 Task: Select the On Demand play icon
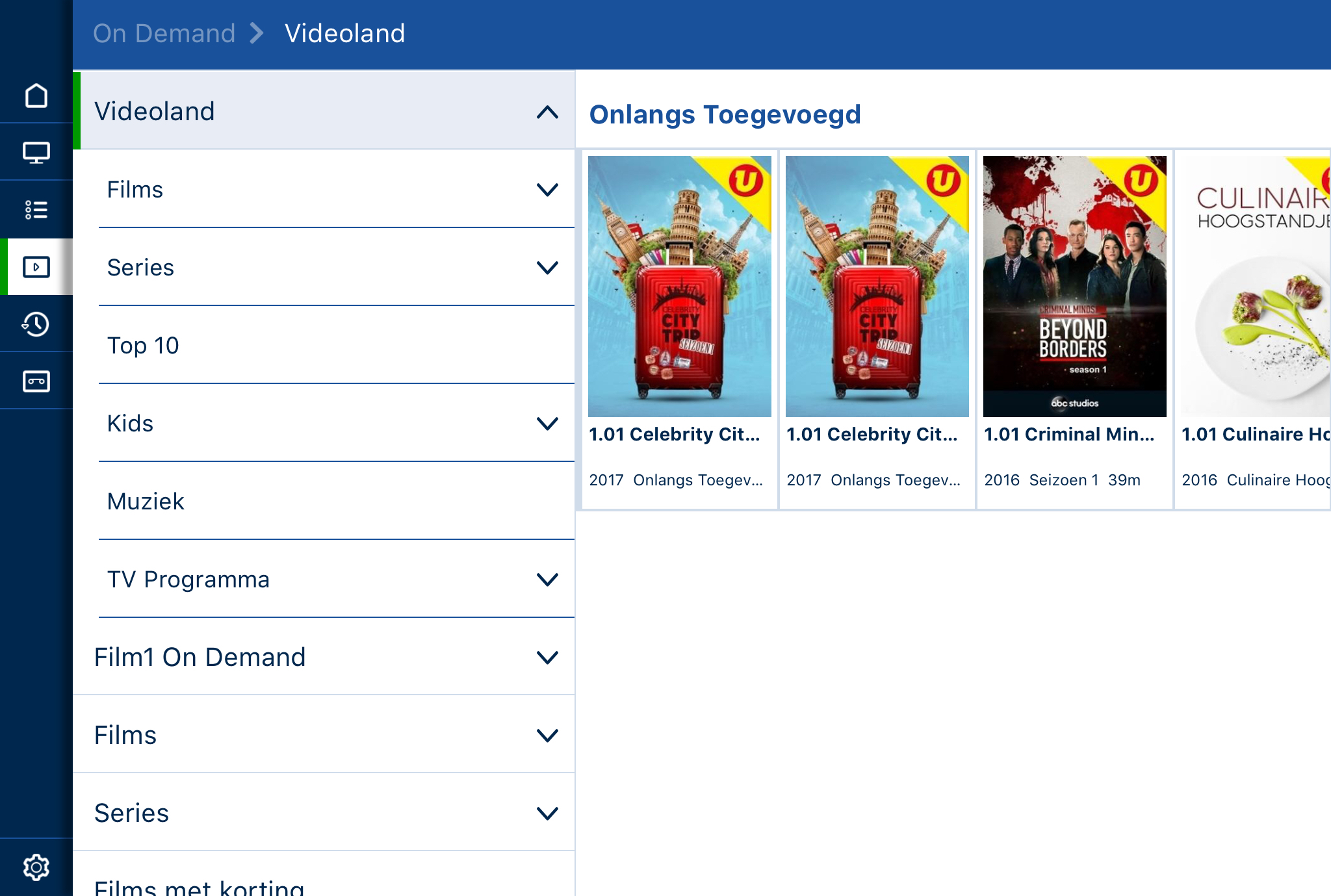(x=36, y=267)
